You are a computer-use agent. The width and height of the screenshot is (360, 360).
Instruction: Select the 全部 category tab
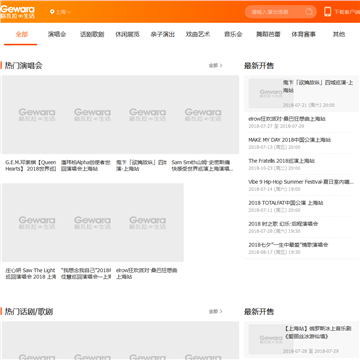22,34
